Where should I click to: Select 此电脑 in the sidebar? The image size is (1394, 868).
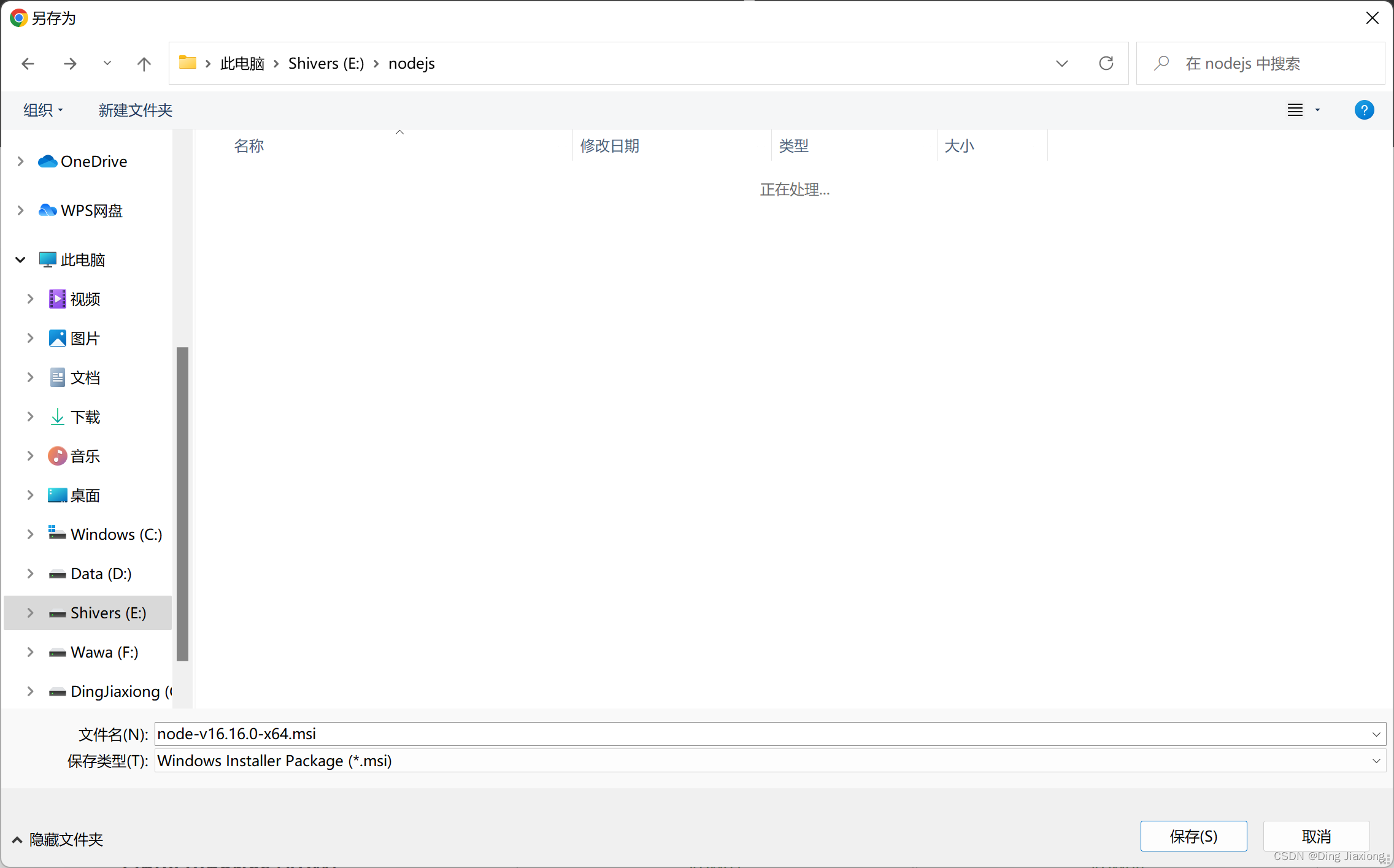83,259
